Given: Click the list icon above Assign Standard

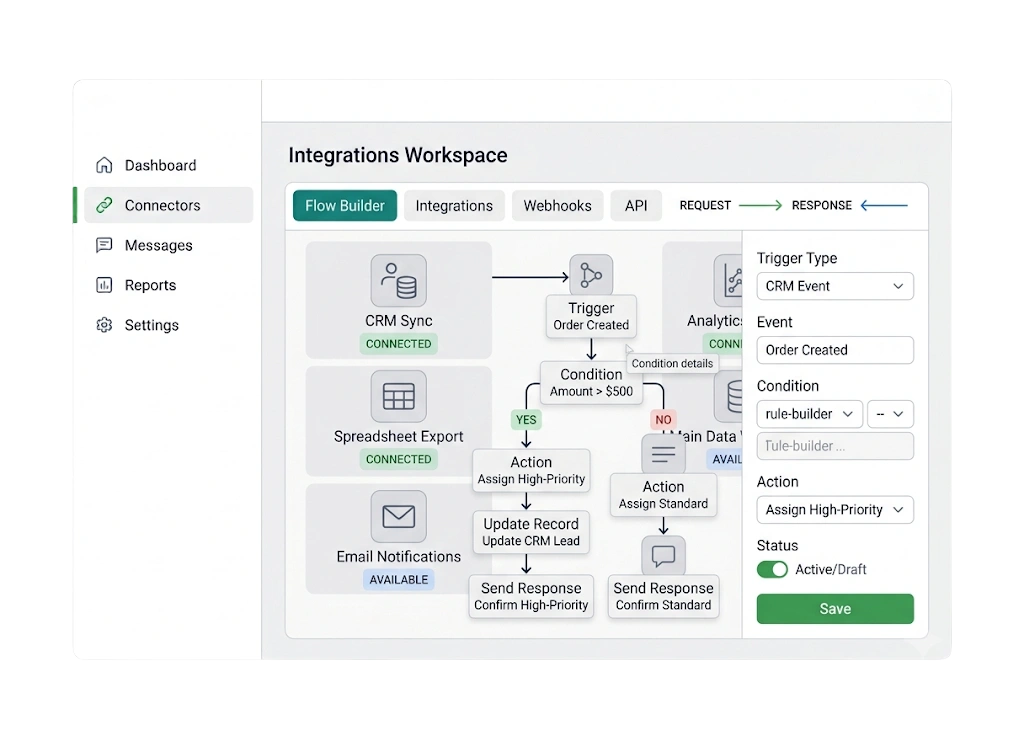Looking at the screenshot, I should [664, 454].
